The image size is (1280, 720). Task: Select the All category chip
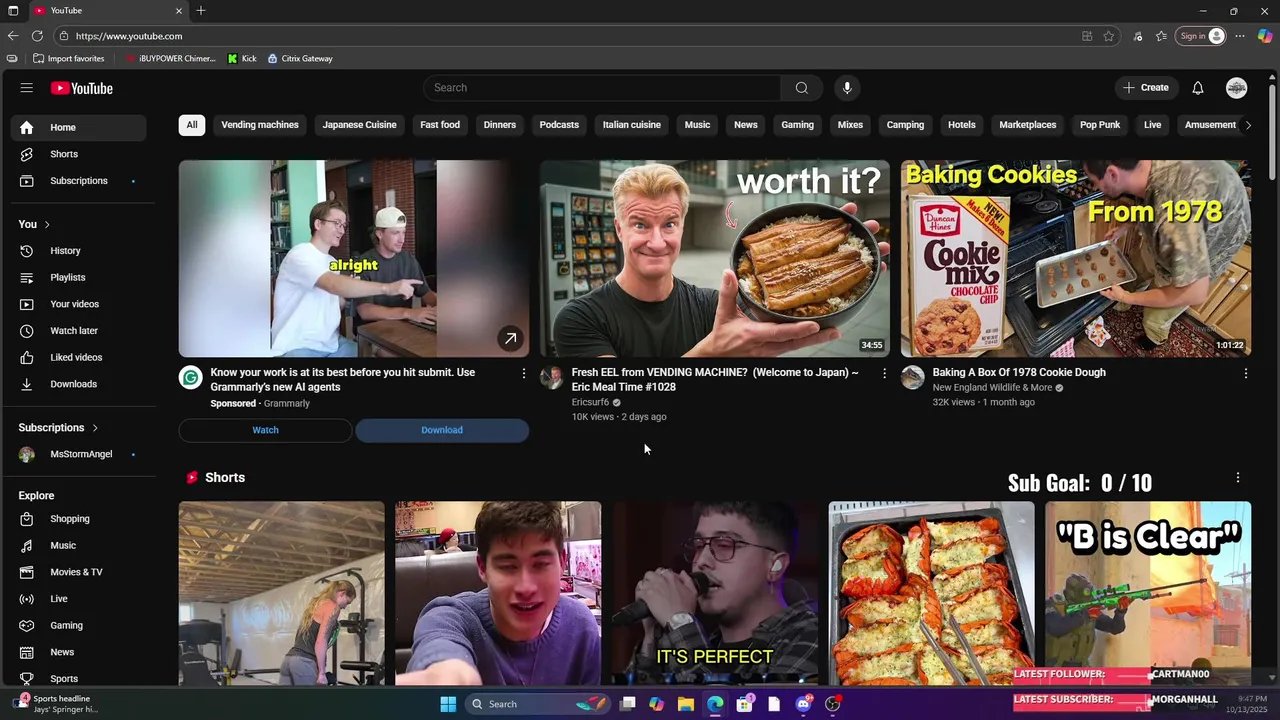[x=192, y=125]
